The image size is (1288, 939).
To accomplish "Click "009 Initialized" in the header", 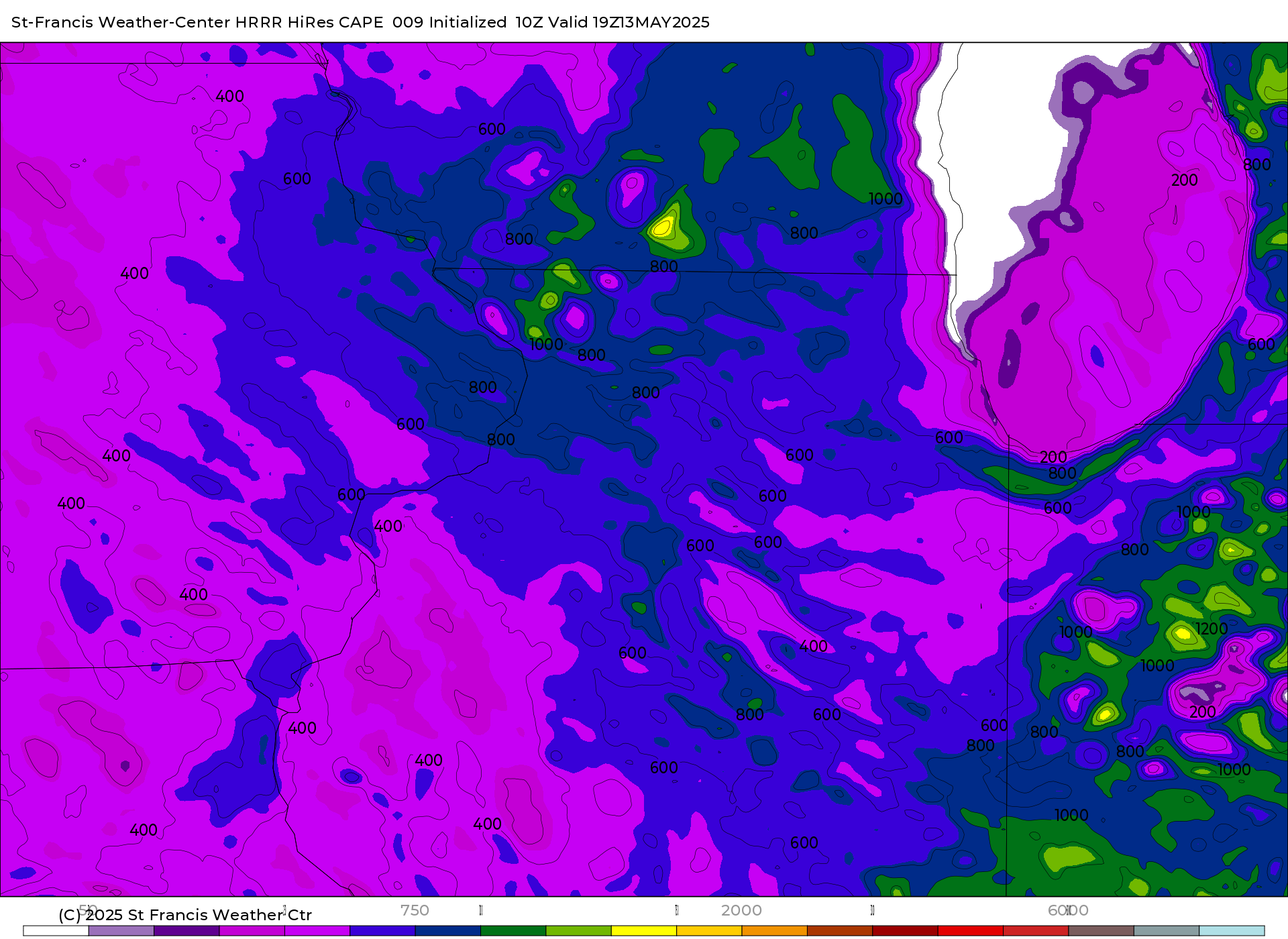I will click(449, 22).
